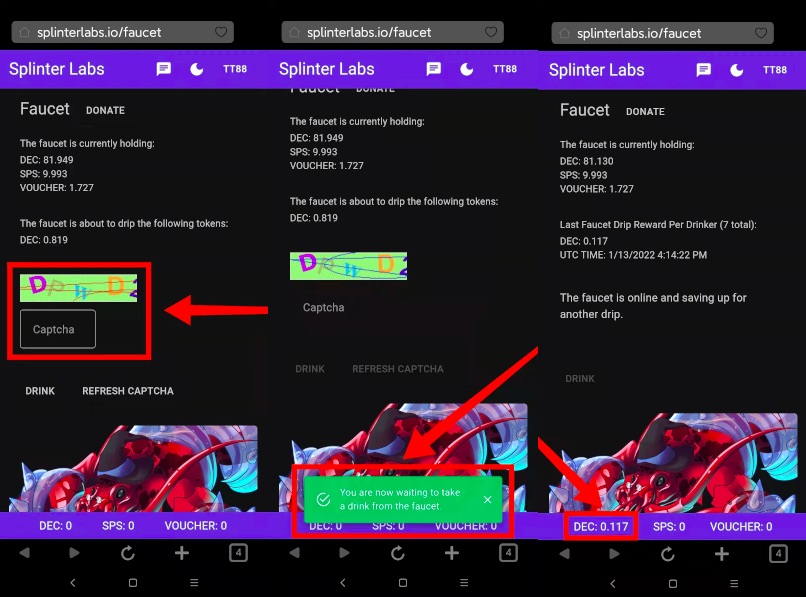Screen dimensions: 806x597
Task: Click Splinter Labs title on the DEC 81.130 page
Action: (x=596, y=70)
